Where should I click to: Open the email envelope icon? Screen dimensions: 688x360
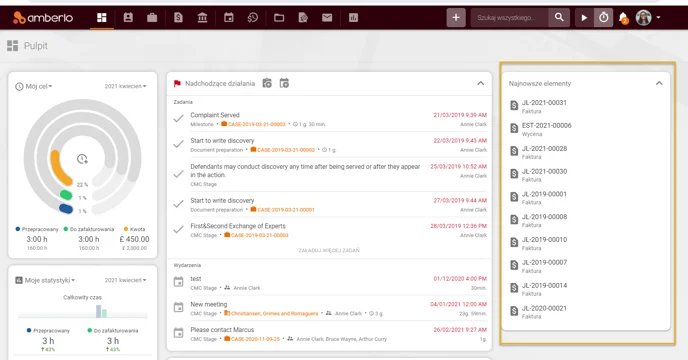pyautogui.click(x=327, y=18)
